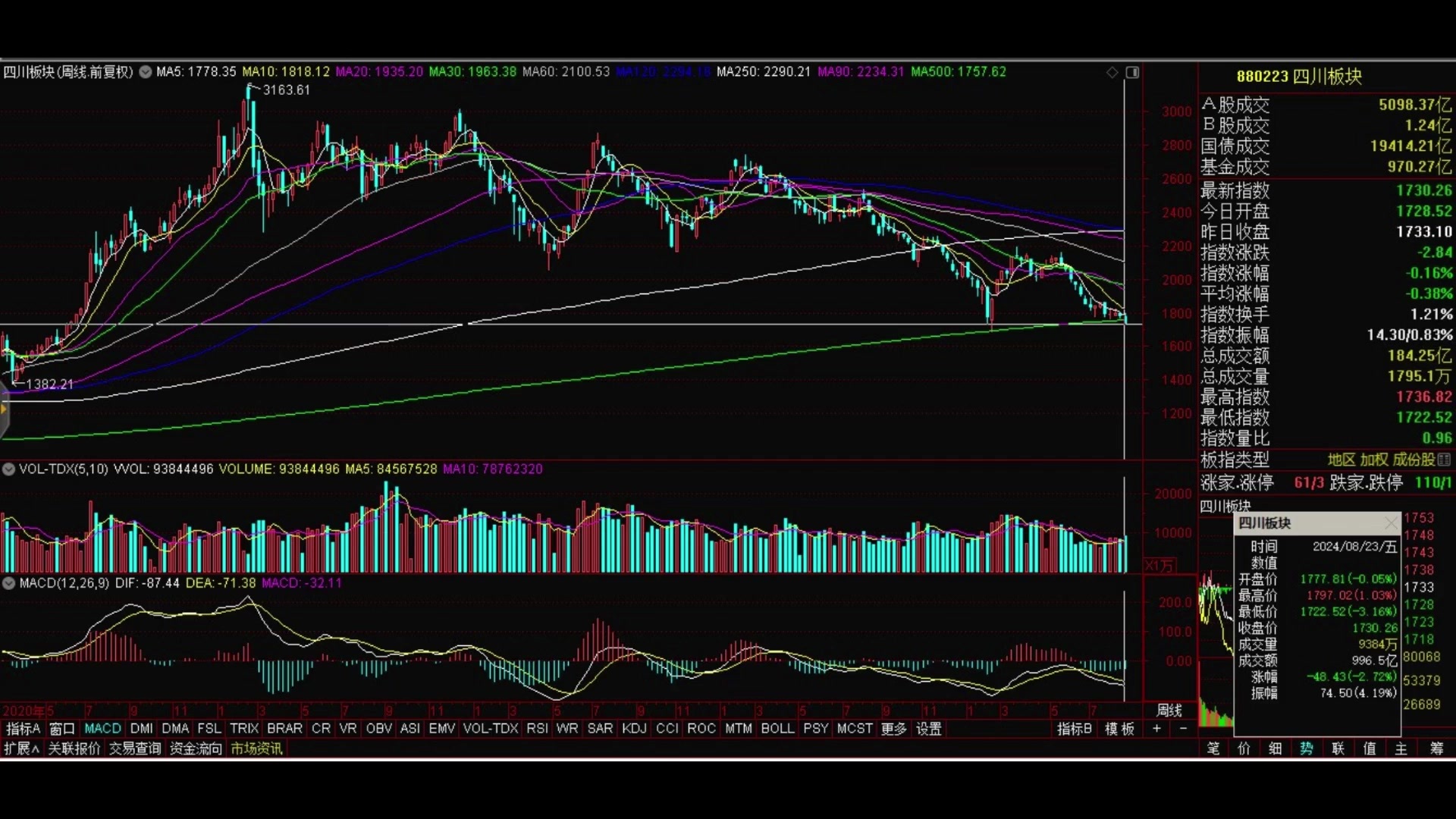
Task: Zoom out chart with minus button
Action: [x=1183, y=729]
